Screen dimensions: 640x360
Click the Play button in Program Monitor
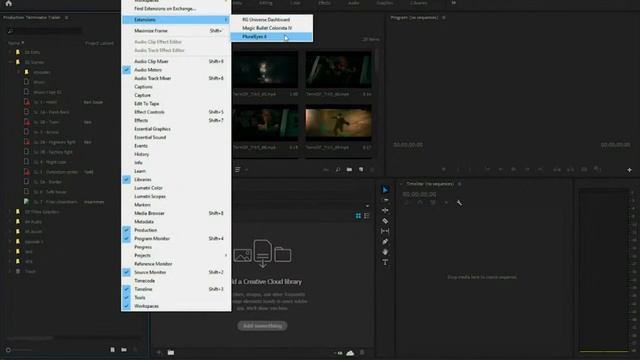(514, 169)
